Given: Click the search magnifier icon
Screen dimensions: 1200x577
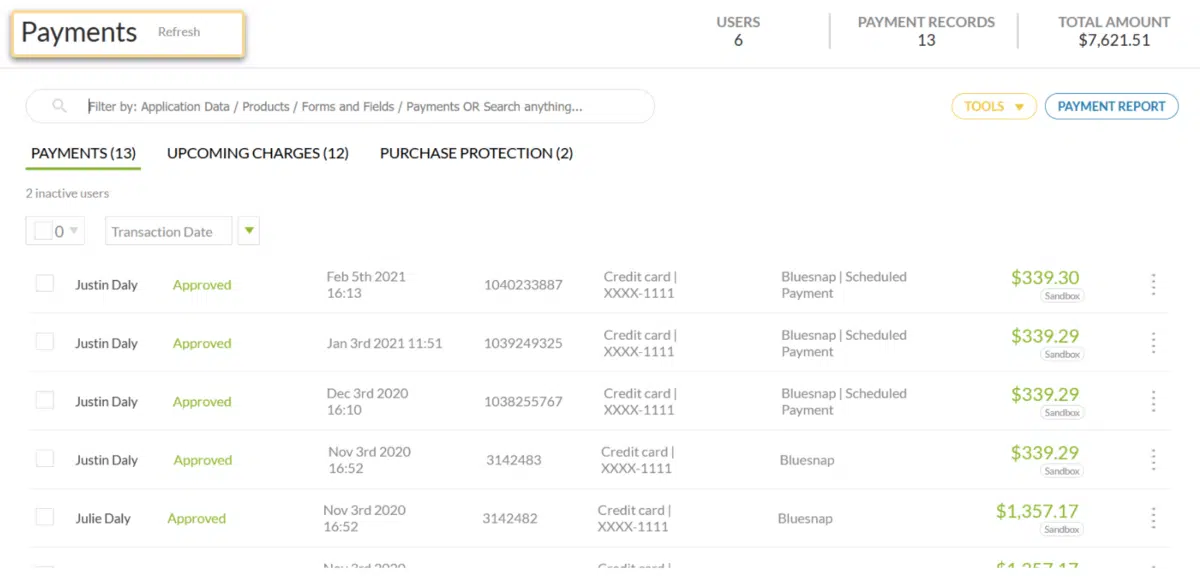Looking at the screenshot, I should click(60, 106).
